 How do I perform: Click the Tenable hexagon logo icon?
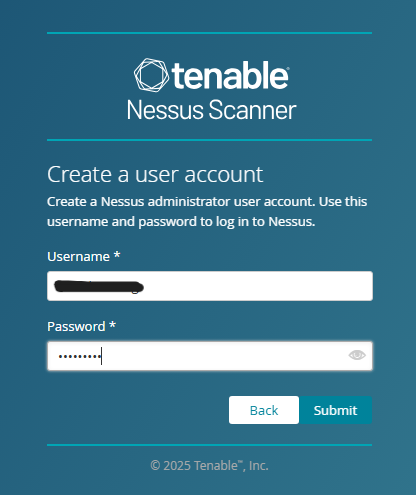click(x=151, y=75)
